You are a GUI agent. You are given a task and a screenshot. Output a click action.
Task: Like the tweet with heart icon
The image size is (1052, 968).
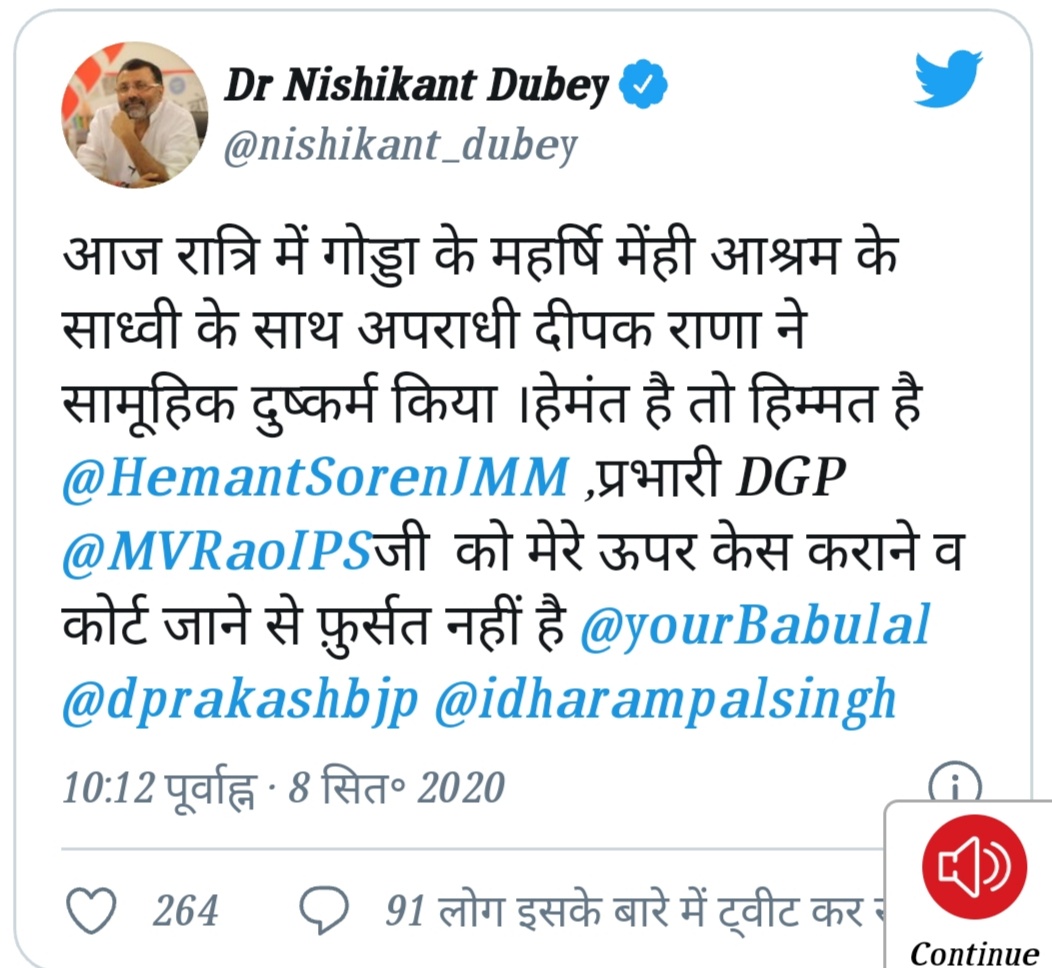(91, 912)
